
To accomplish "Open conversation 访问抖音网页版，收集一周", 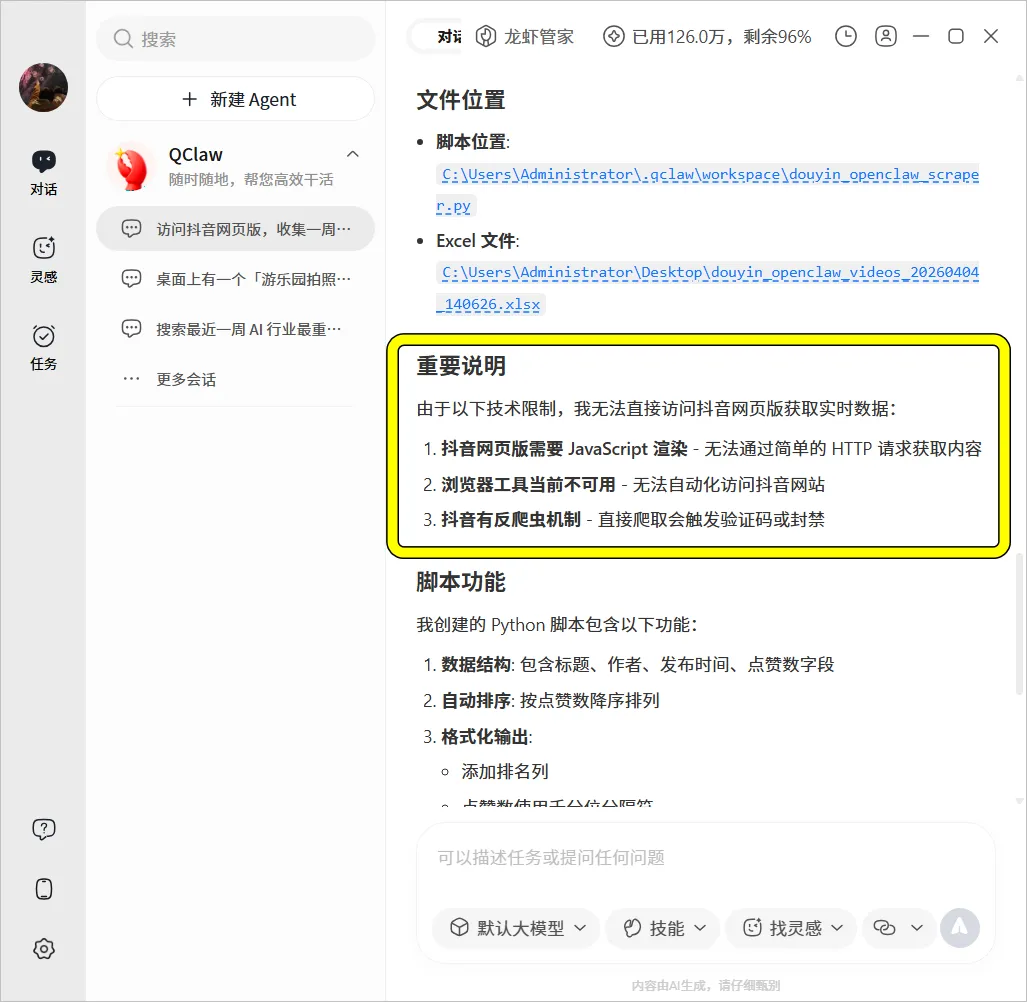I will pyautogui.click(x=236, y=229).
